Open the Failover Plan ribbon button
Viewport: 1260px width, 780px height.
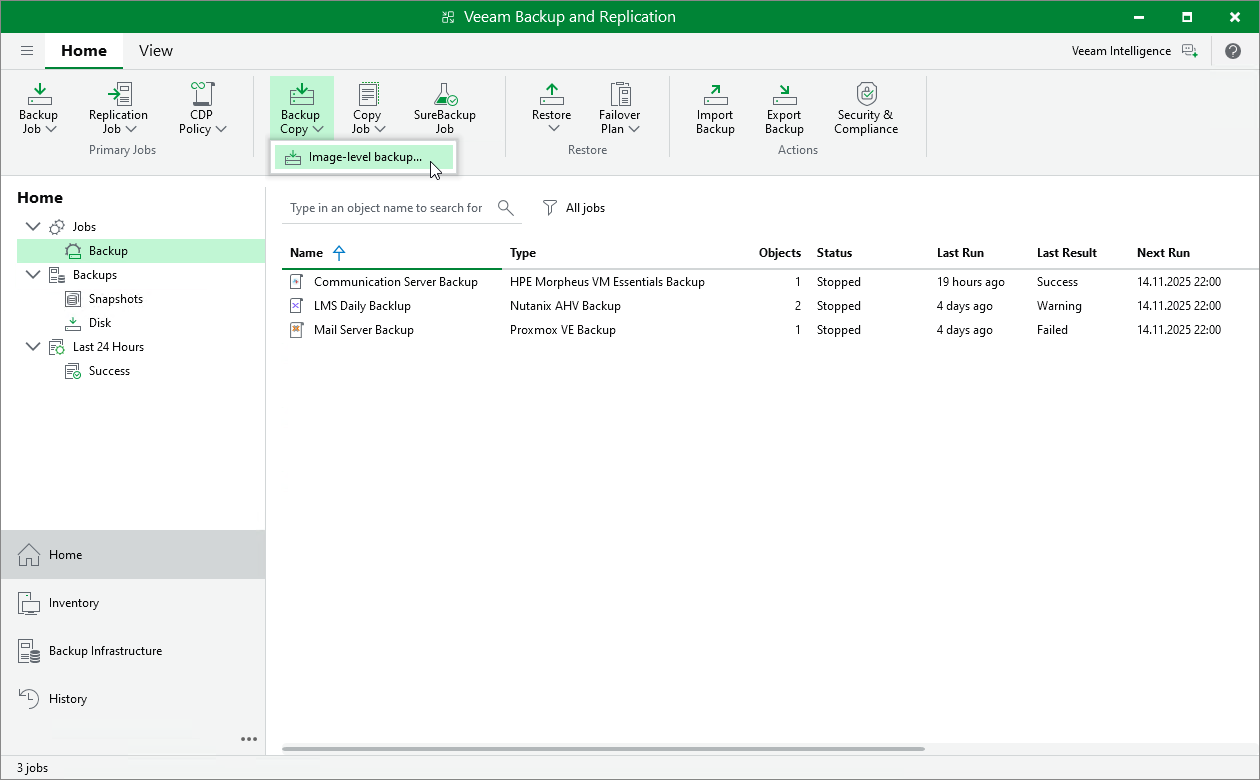coord(620,108)
